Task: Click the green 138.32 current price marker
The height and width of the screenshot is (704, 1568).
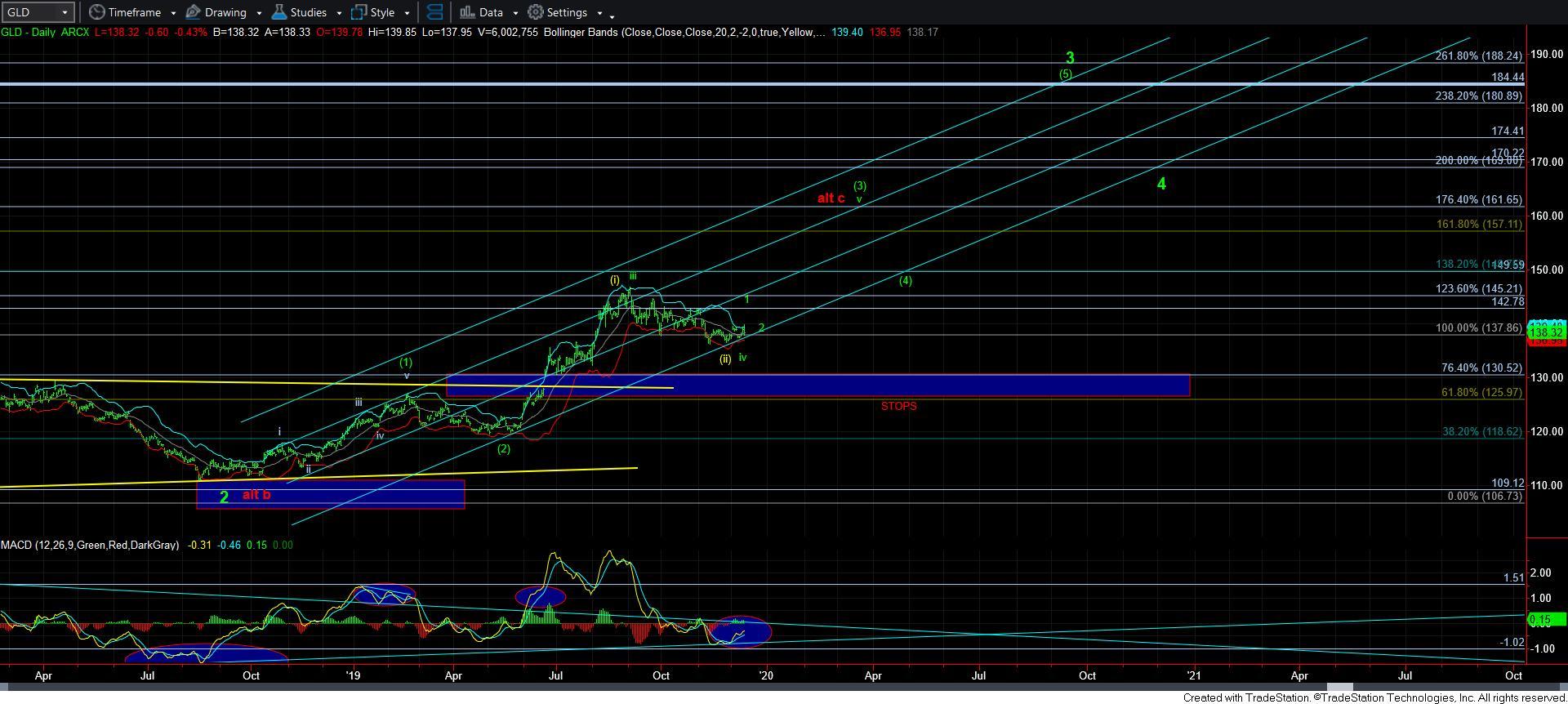Action: pos(1545,332)
